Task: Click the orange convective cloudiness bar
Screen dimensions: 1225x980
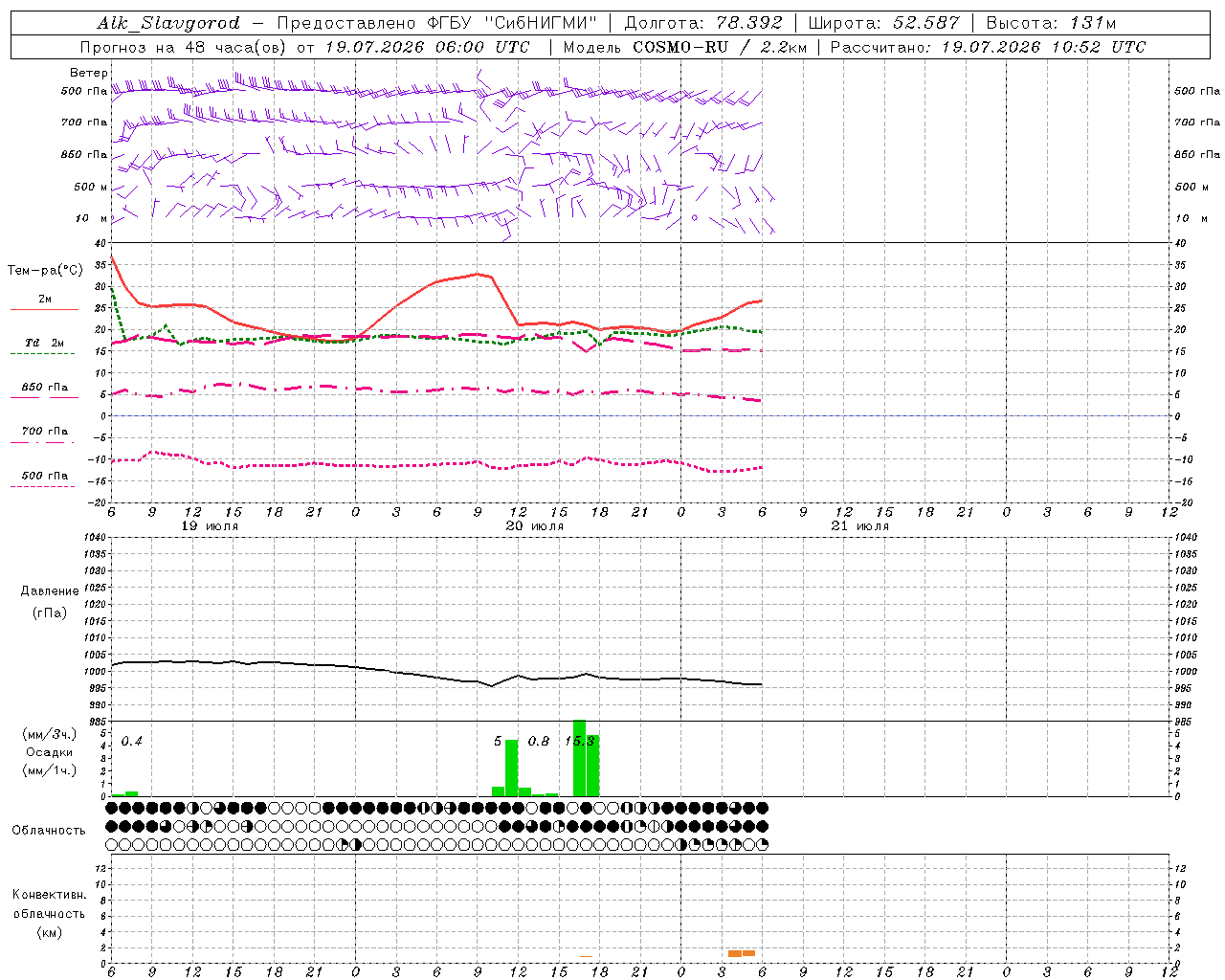Action: (742, 953)
